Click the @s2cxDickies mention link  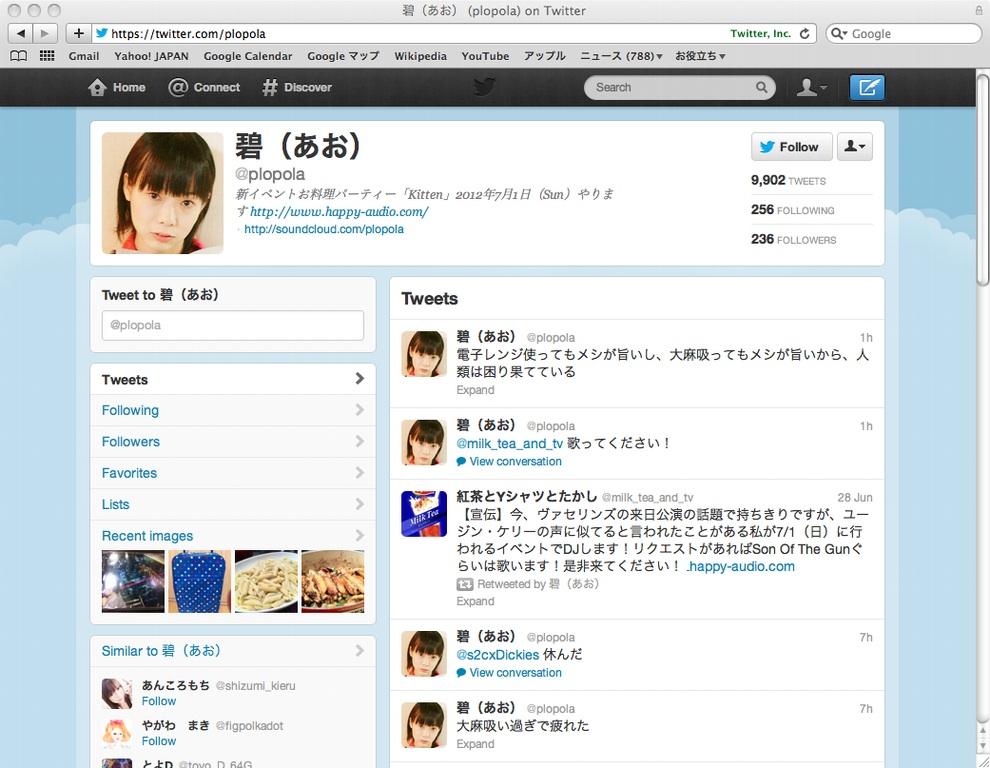[x=498, y=655]
